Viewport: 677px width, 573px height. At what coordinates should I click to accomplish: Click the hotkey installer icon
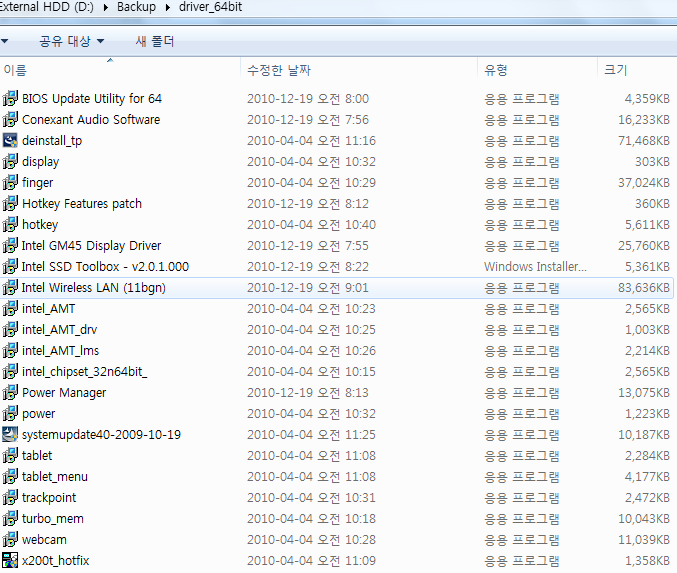[10, 225]
